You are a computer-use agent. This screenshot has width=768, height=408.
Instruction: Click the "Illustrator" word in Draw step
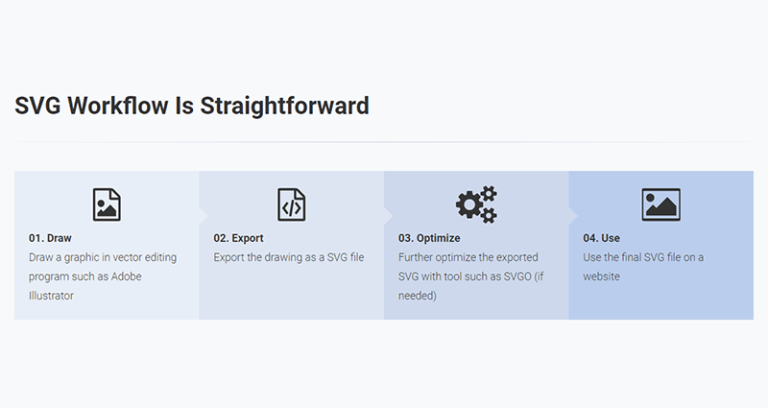(52, 295)
